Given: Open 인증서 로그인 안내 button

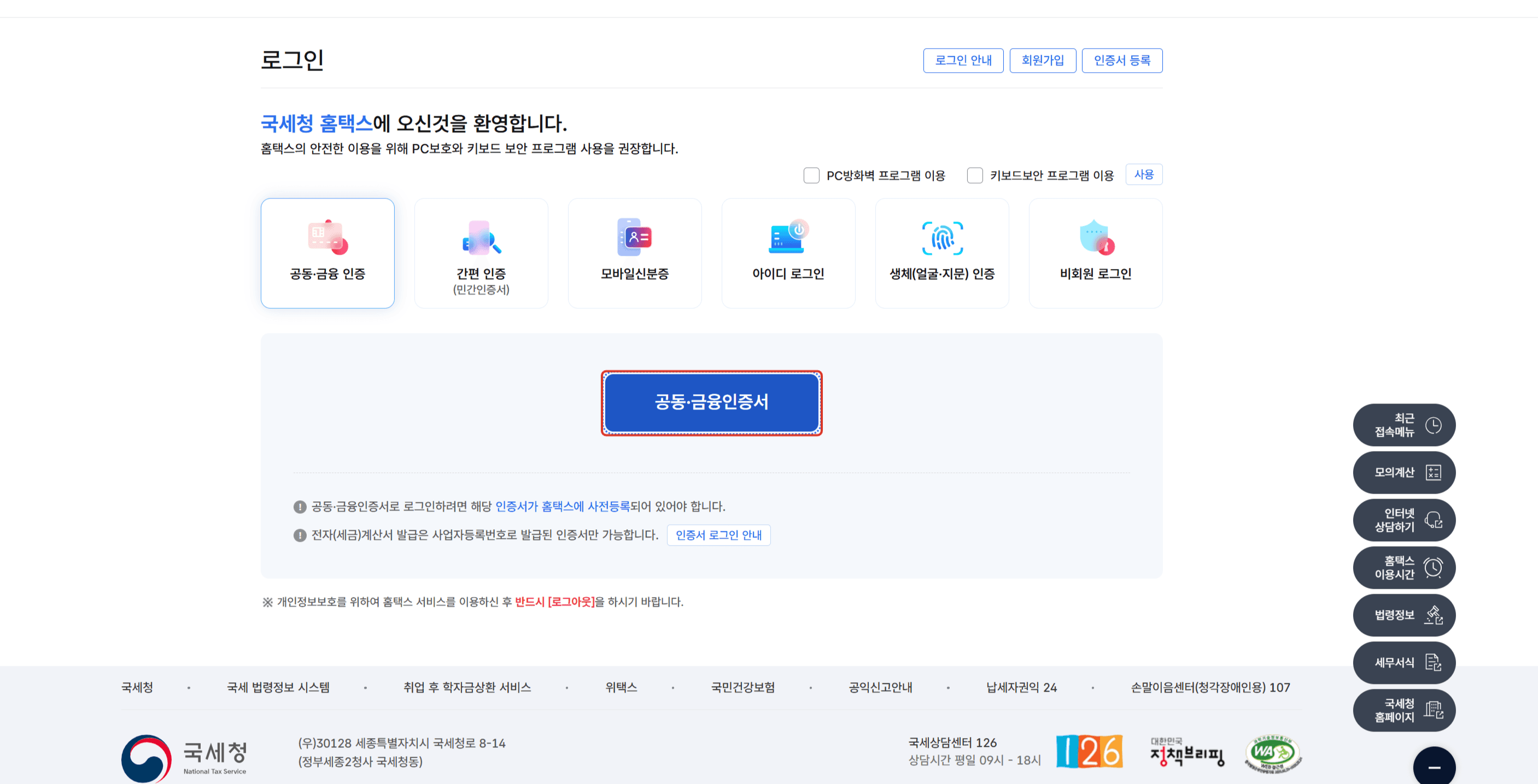Looking at the screenshot, I should [x=718, y=535].
